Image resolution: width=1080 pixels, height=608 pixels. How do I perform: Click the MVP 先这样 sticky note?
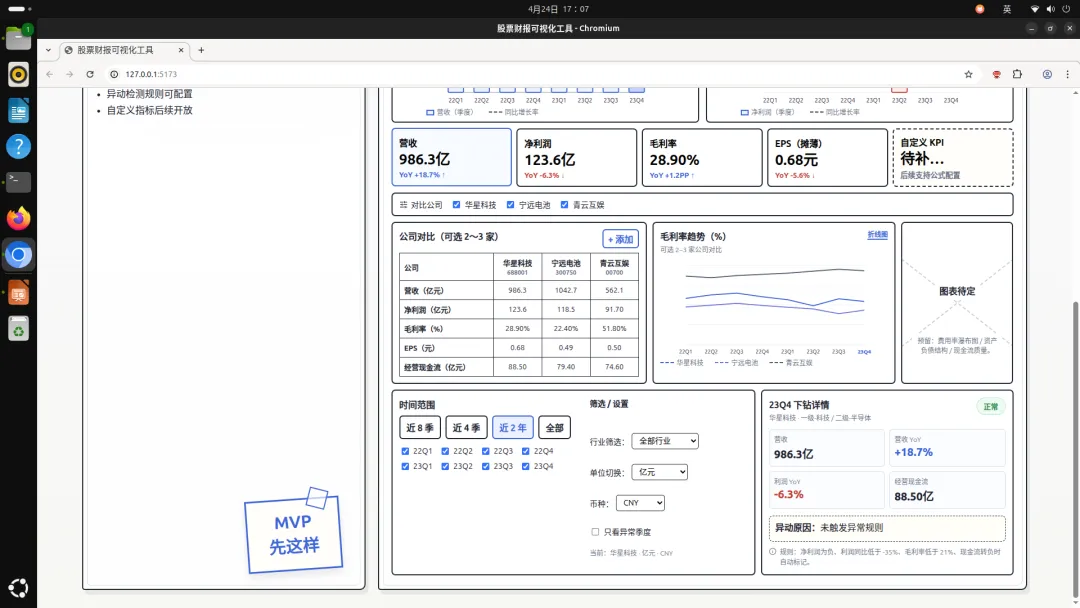293,532
